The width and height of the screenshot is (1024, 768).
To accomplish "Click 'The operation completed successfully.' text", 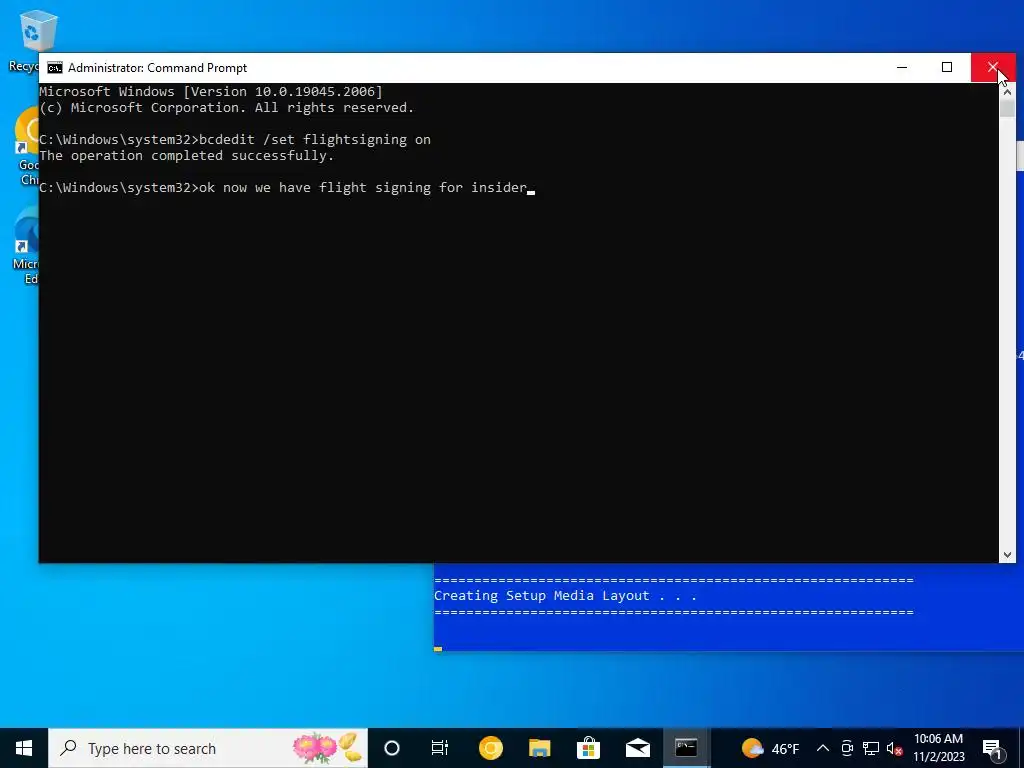I will tap(187, 155).
